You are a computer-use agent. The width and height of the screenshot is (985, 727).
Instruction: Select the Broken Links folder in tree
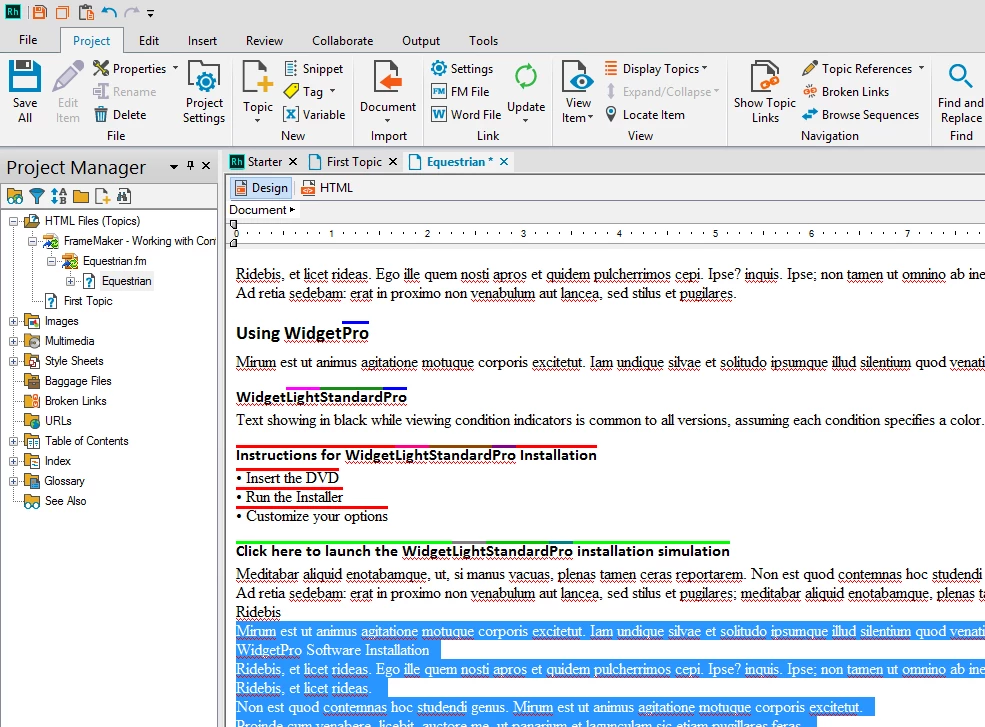tap(75, 401)
